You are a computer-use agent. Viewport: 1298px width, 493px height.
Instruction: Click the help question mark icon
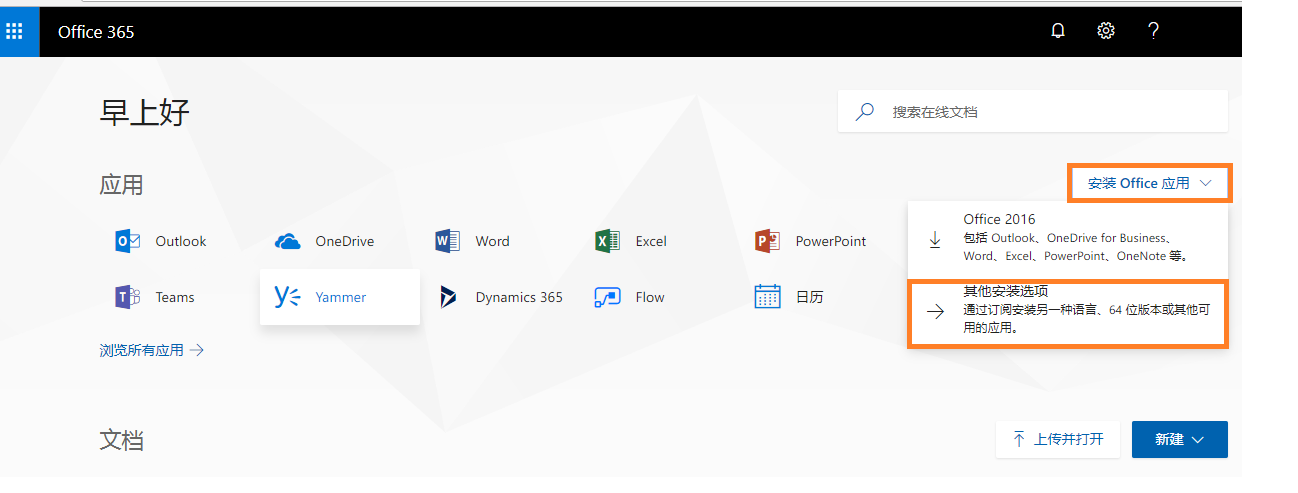point(1153,31)
